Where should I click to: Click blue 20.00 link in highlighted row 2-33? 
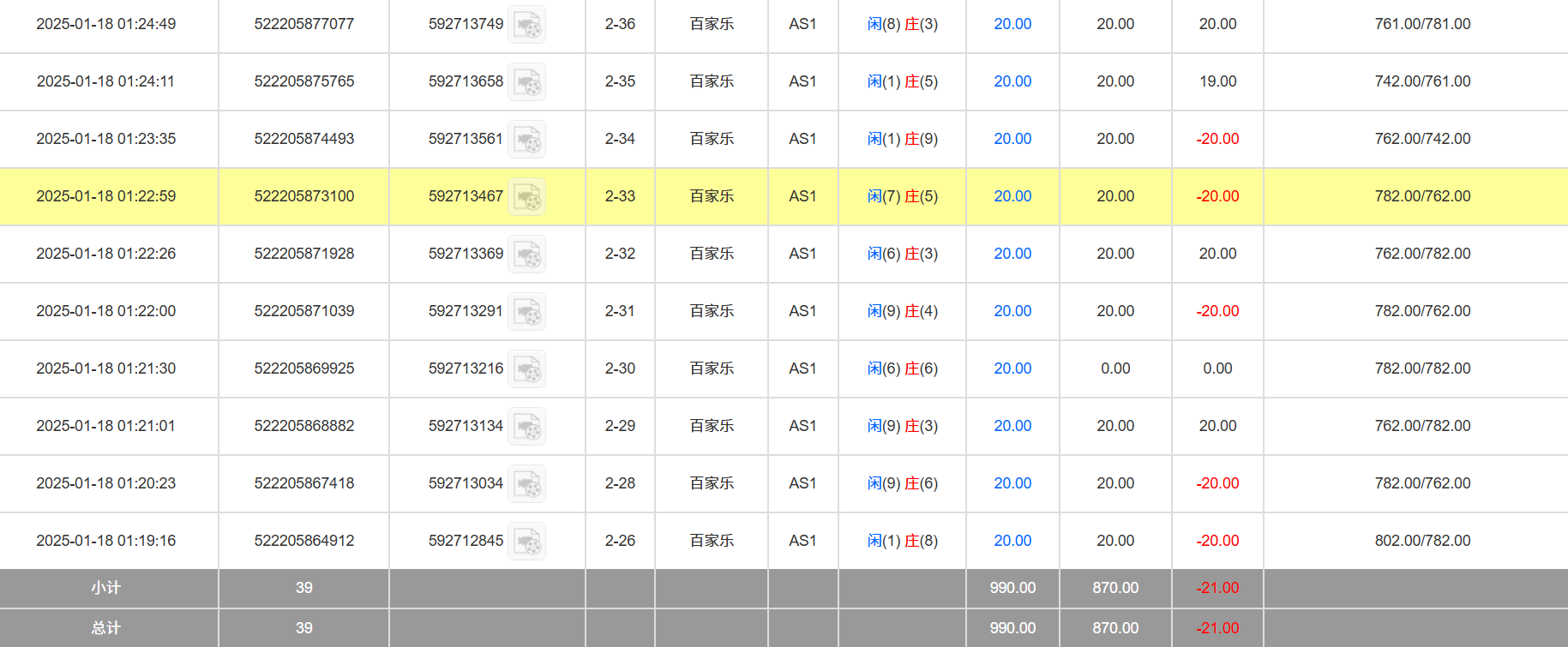(1012, 196)
